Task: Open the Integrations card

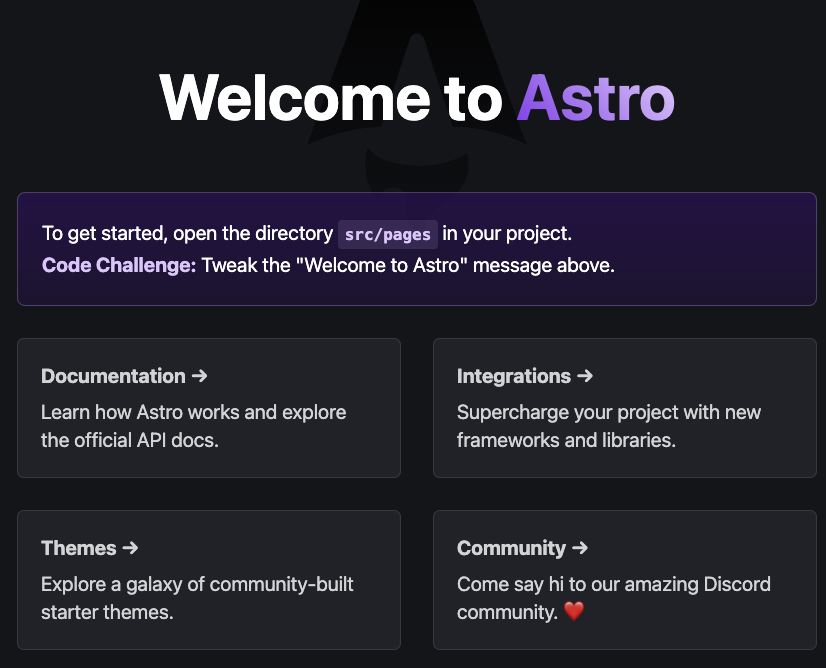Action: click(624, 408)
